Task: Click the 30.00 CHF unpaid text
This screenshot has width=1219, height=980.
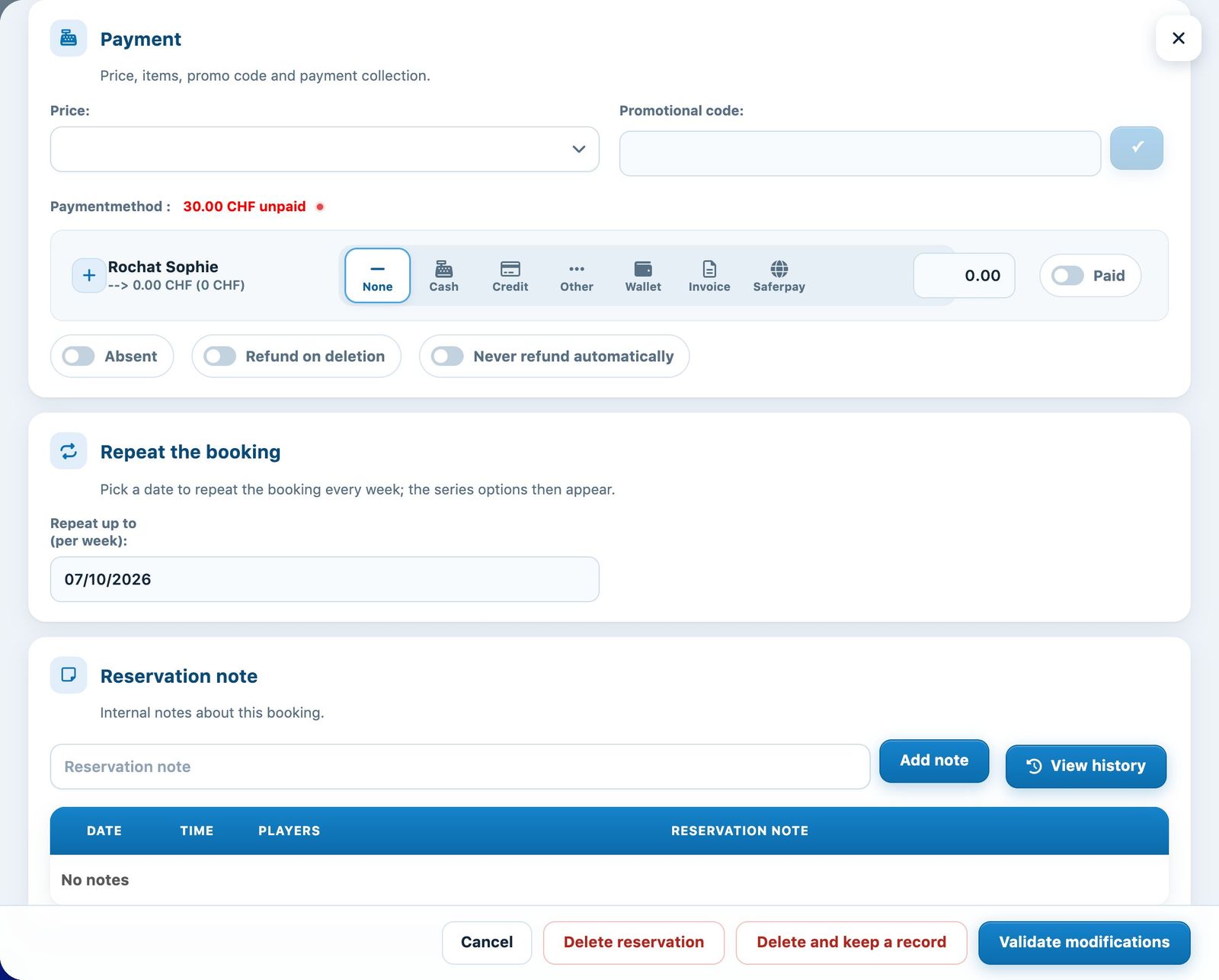Action: [x=245, y=207]
